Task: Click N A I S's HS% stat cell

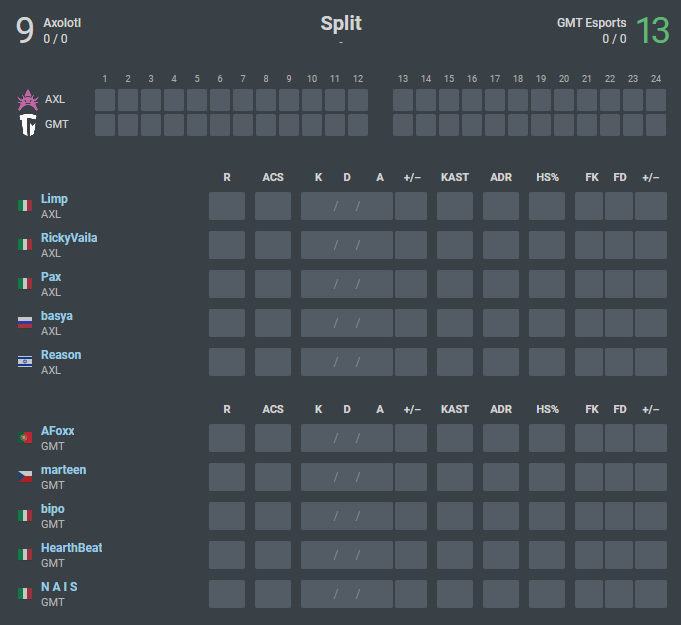Action: 547,594
